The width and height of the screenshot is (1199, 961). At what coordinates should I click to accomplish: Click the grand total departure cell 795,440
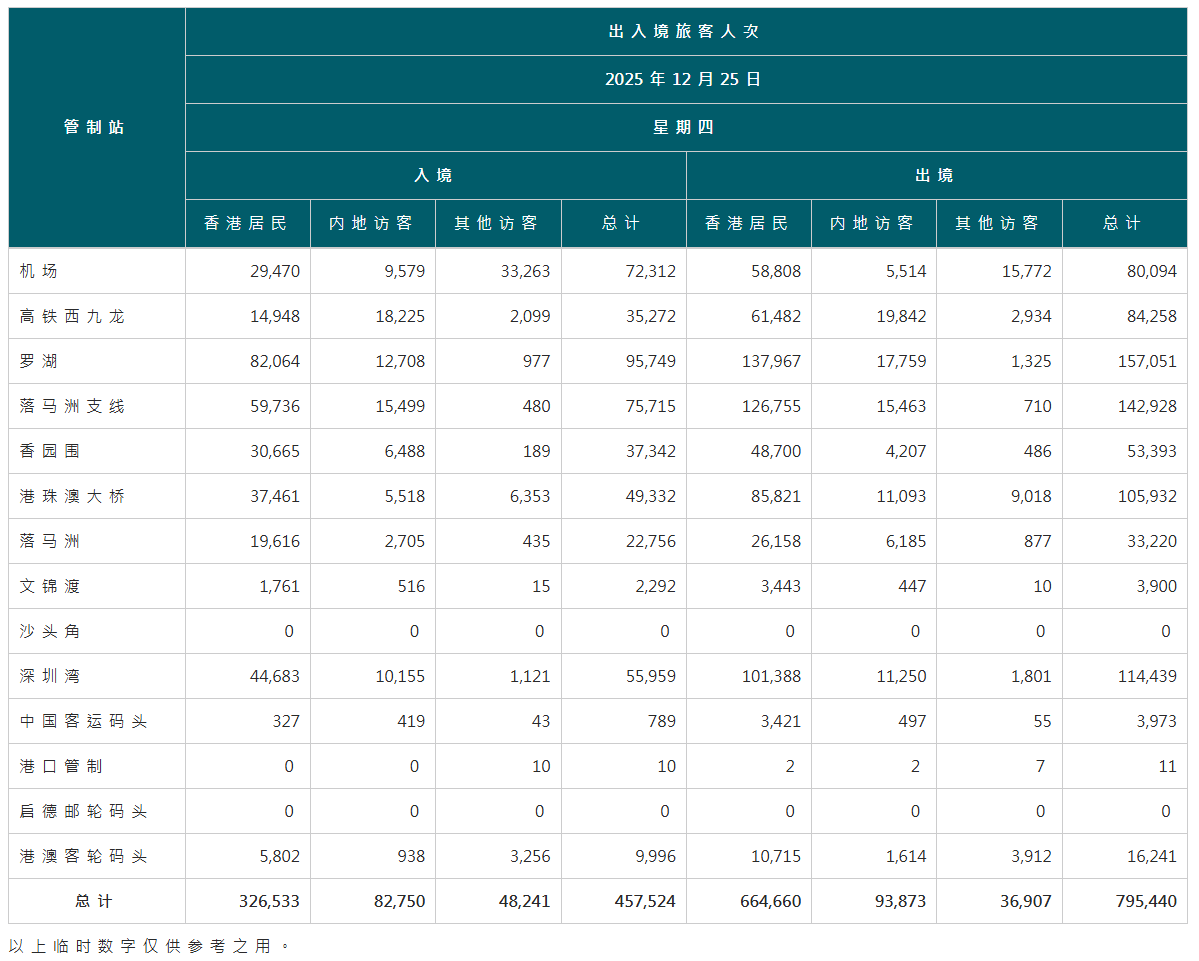click(1146, 901)
